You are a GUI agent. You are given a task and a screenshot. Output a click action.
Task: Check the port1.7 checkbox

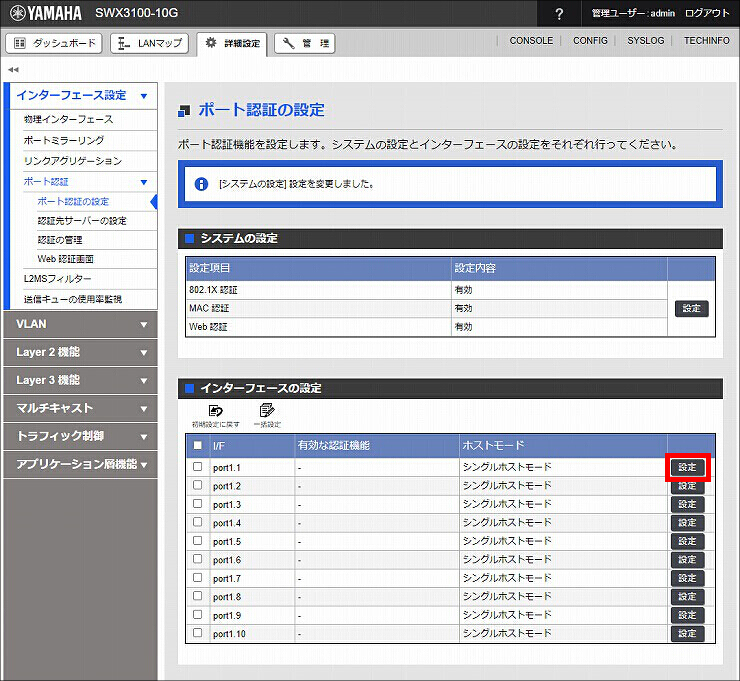click(x=198, y=577)
